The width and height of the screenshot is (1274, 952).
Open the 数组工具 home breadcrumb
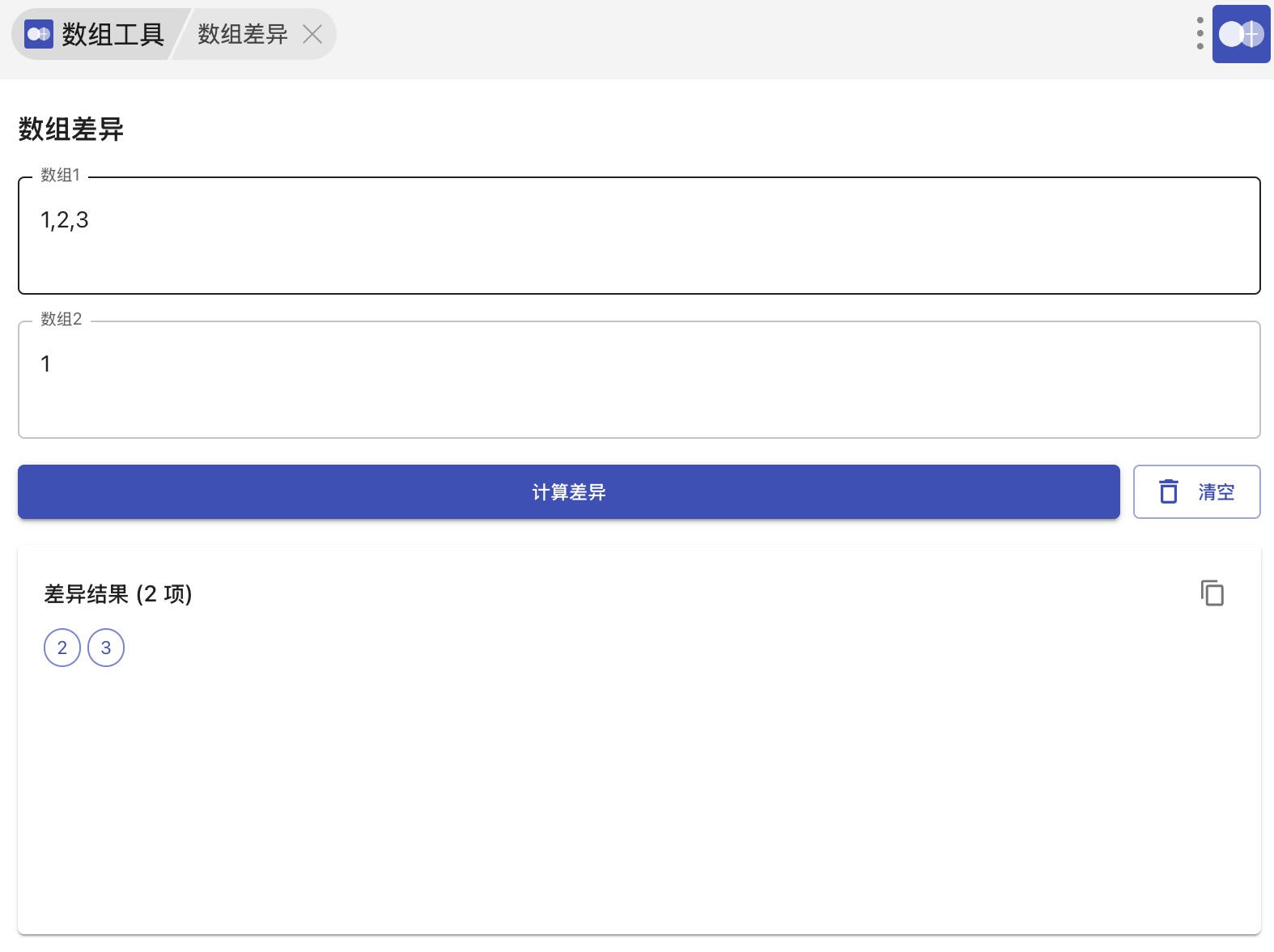pos(113,34)
